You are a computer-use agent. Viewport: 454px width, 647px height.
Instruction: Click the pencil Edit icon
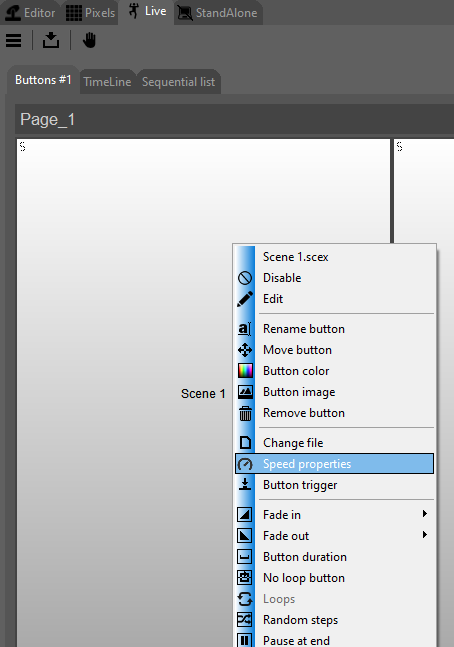245,299
